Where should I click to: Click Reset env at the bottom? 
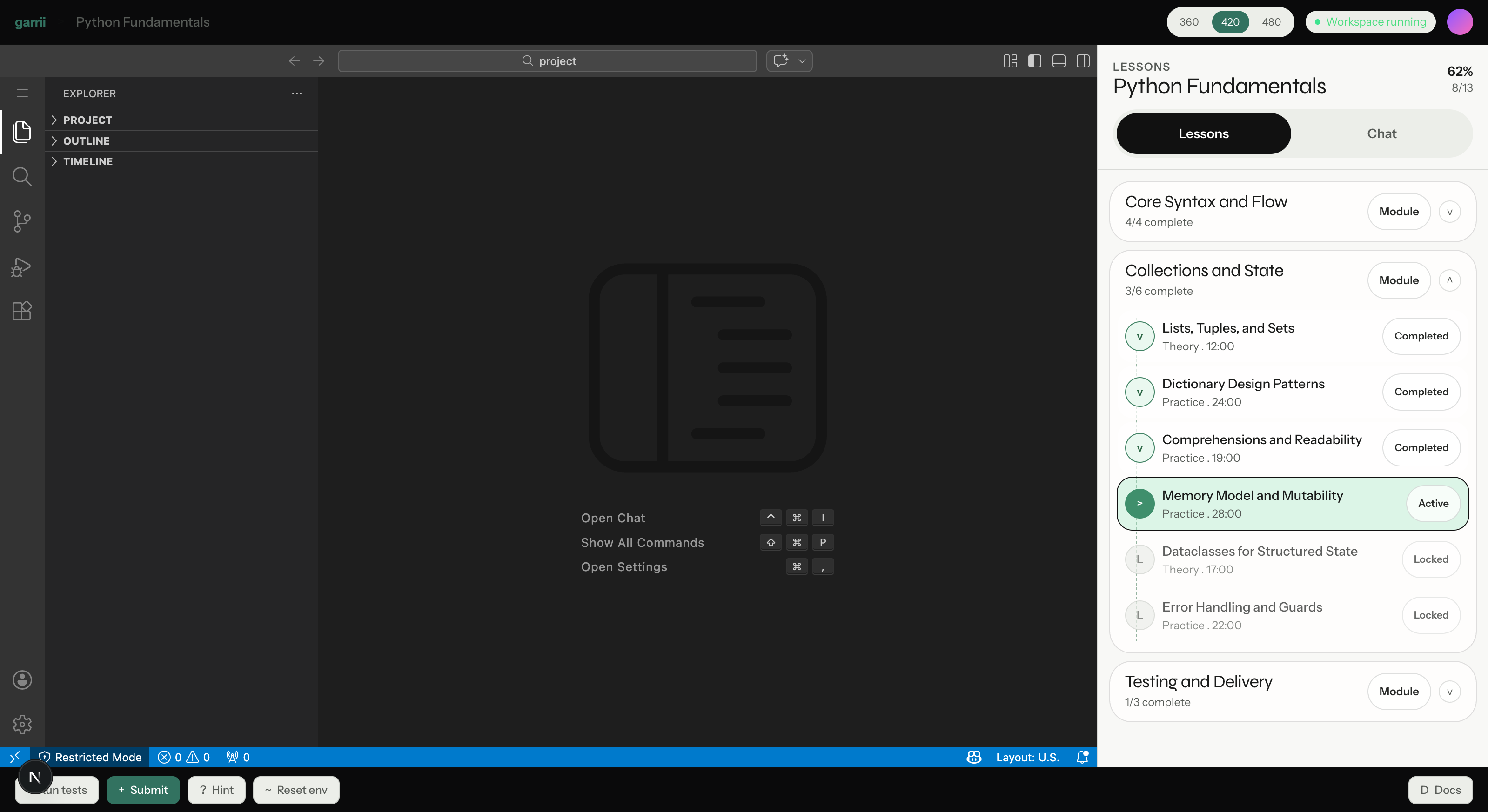pos(296,790)
